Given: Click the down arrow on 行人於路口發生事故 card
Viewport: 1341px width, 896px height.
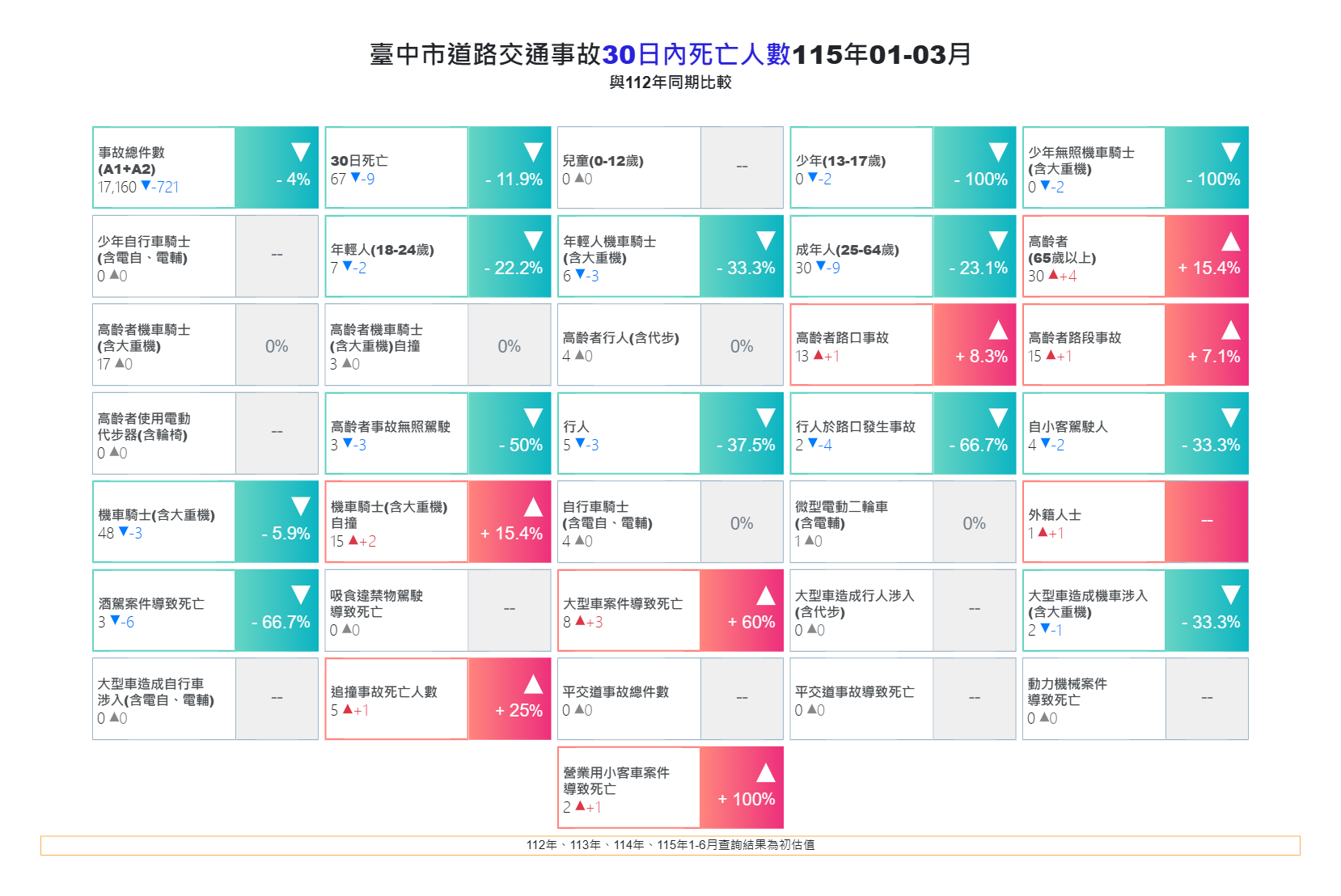Looking at the screenshot, I should [999, 418].
